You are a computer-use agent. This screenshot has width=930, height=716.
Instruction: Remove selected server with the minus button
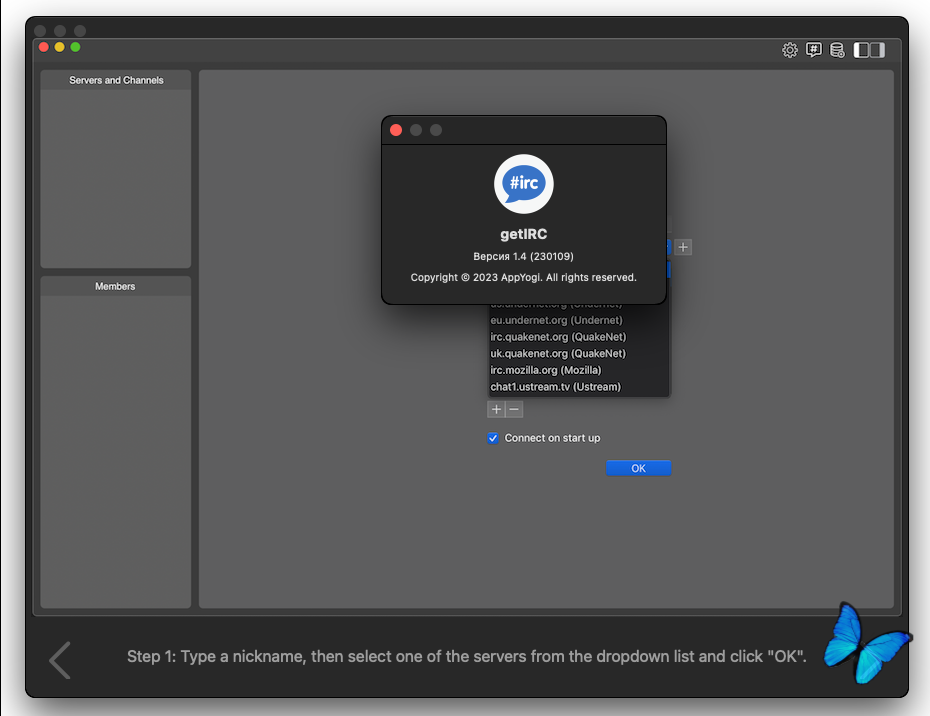pyautogui.click(x=514, y=409)
